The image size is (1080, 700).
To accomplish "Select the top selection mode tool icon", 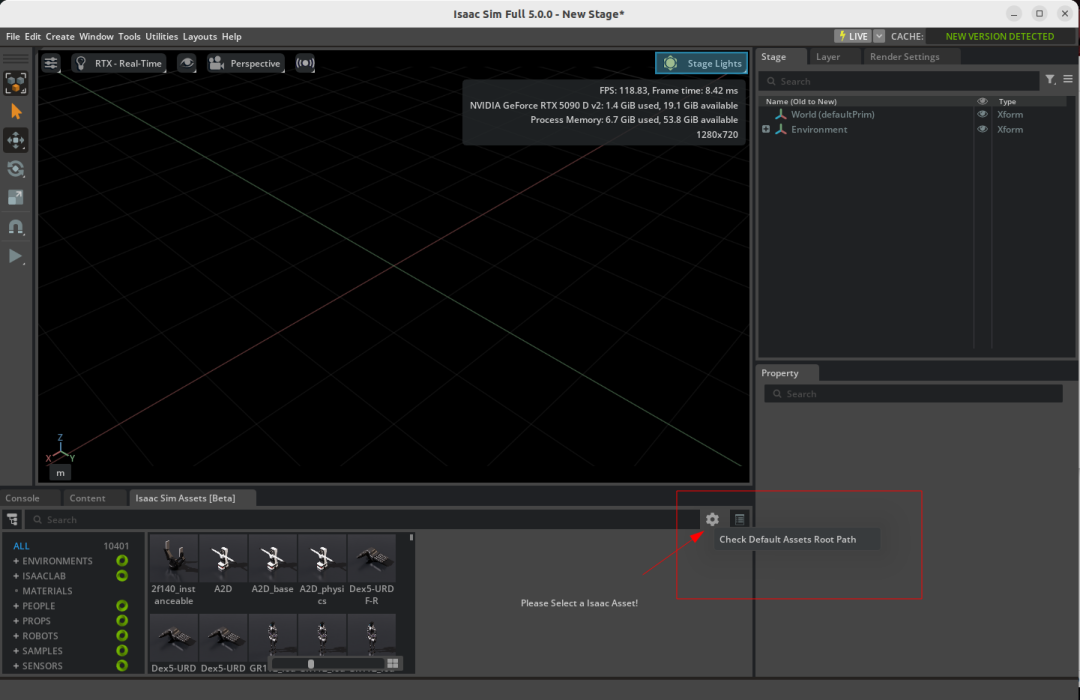I will click(16, 83).
